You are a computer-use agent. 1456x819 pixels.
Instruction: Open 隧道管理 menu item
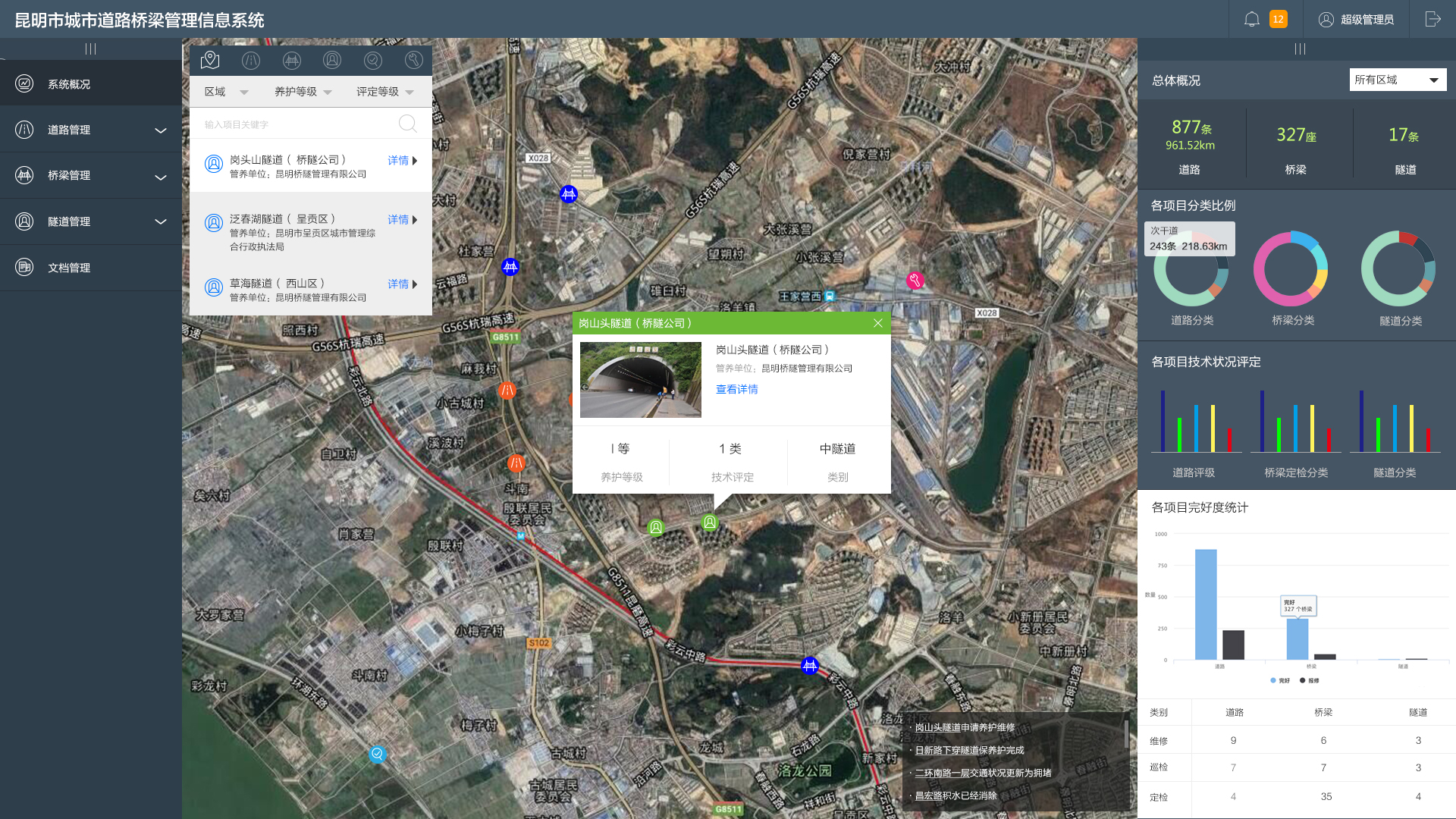(x=91, y=221)
